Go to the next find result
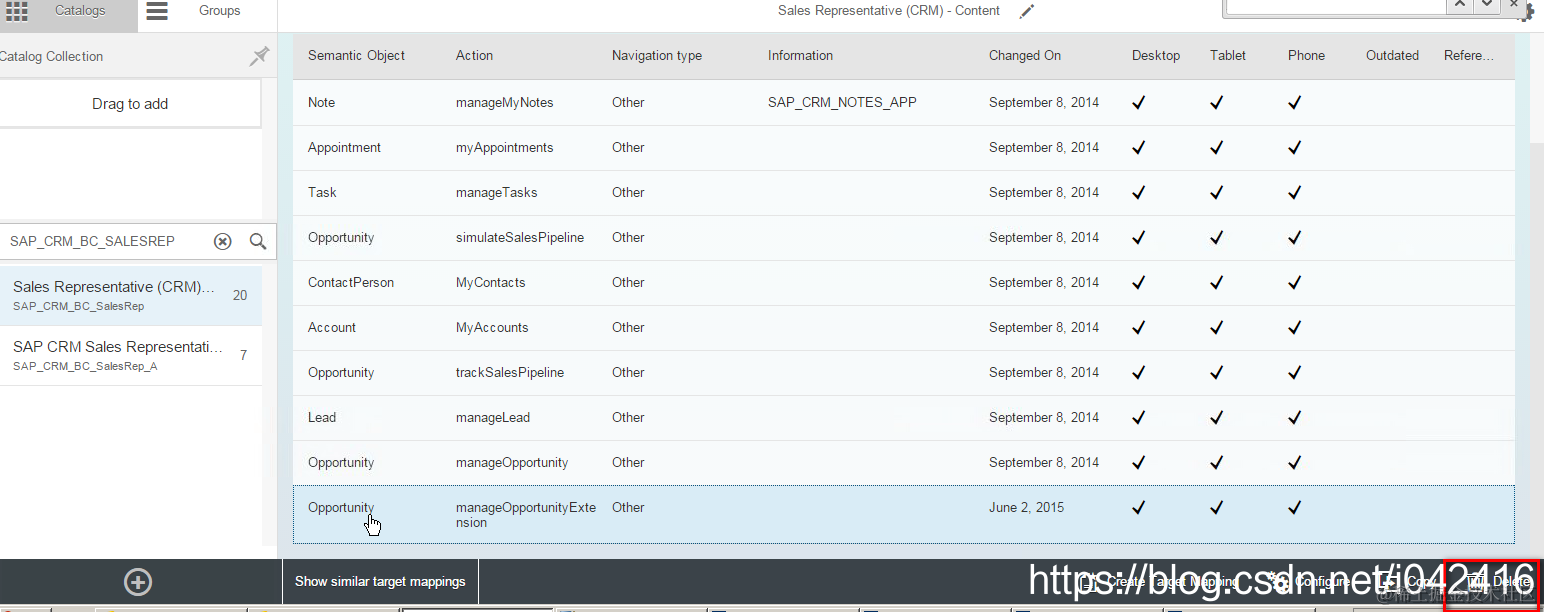 [1487, 5]
